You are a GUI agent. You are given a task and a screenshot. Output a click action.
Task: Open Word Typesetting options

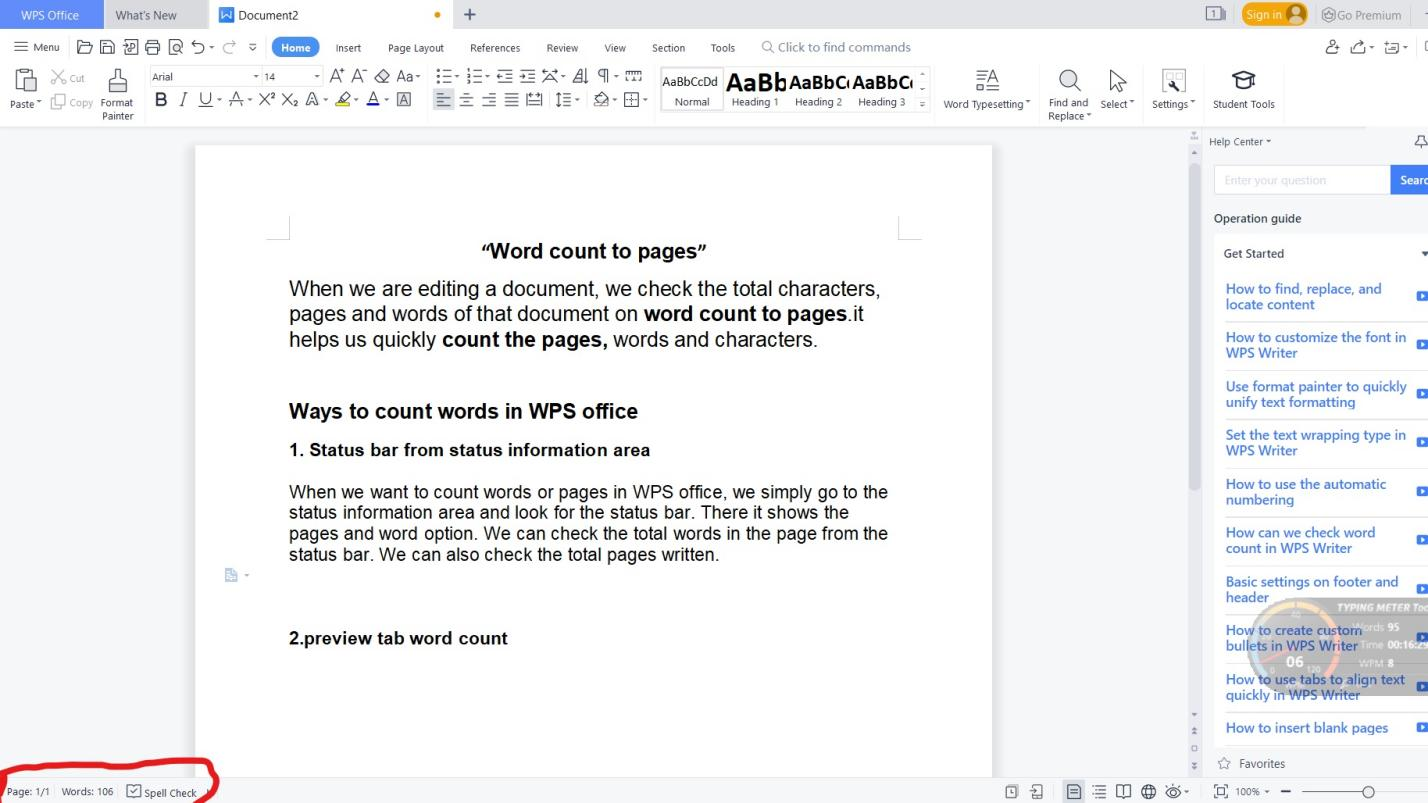(986, 90)
